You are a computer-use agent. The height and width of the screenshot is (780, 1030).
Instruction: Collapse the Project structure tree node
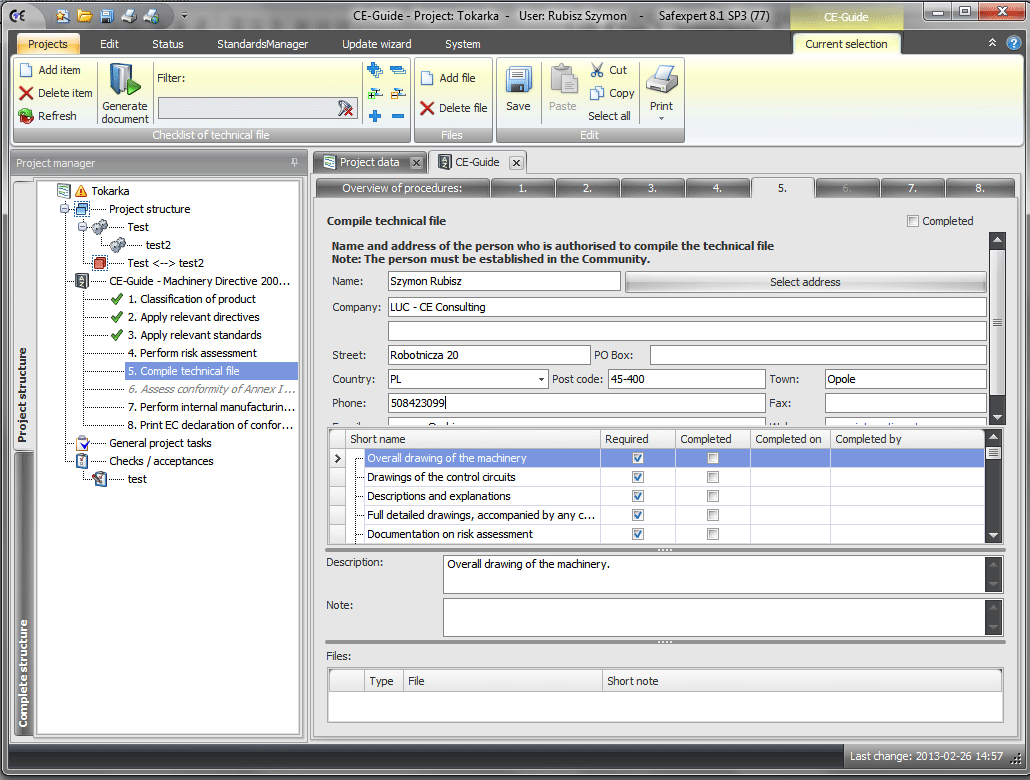[x=66, y=209]
